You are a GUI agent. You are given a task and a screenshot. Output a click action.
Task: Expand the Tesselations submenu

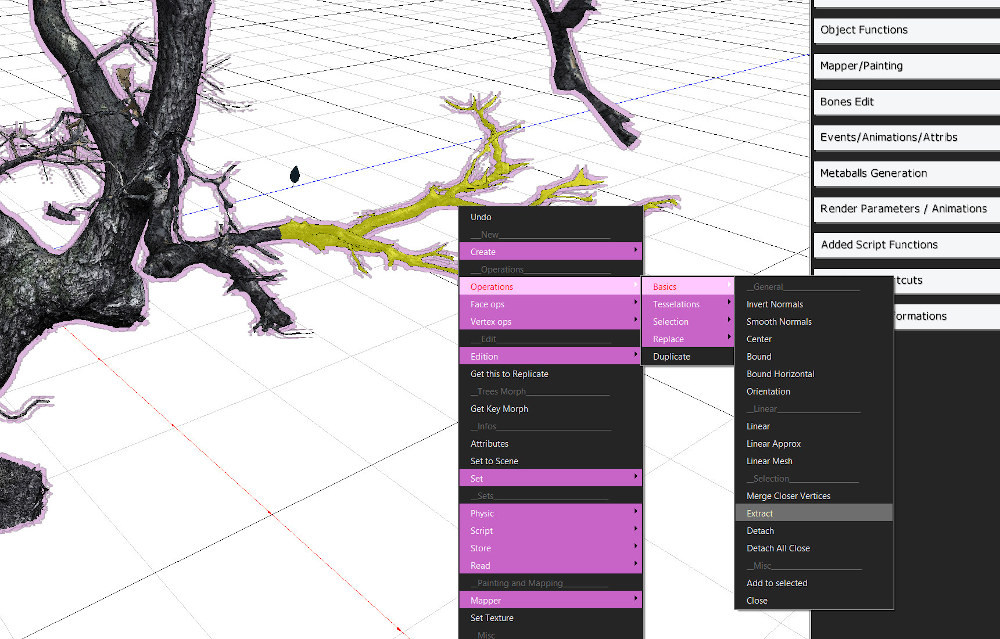click(688, 304)
